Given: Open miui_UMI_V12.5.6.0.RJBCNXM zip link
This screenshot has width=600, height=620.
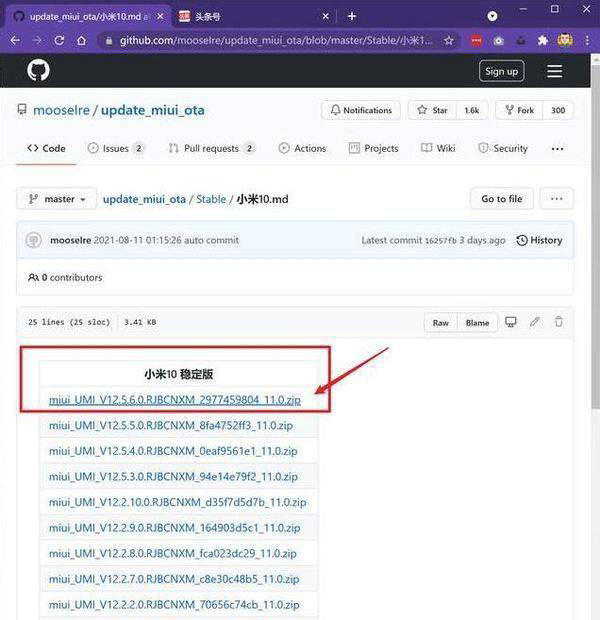Looking at the screenshot, I should coord(175,400).
